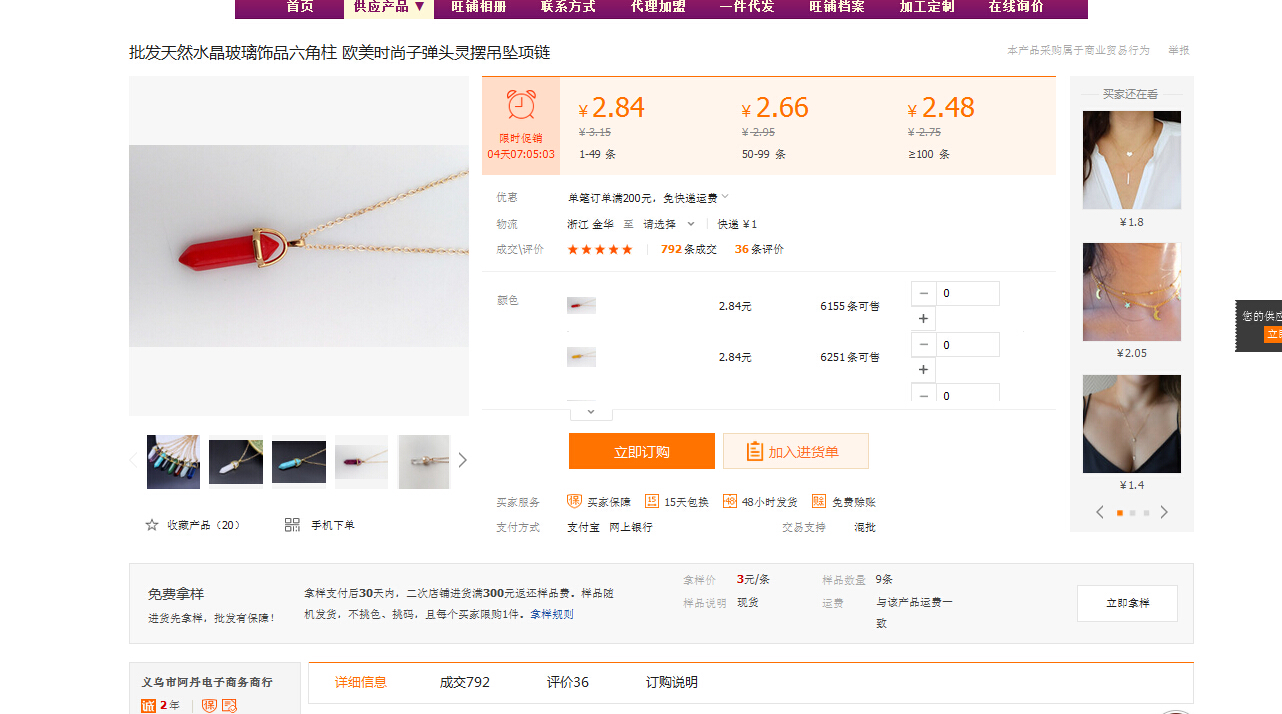Expand the color options list
Screen dimensions: 1282x714
point(590,411)
